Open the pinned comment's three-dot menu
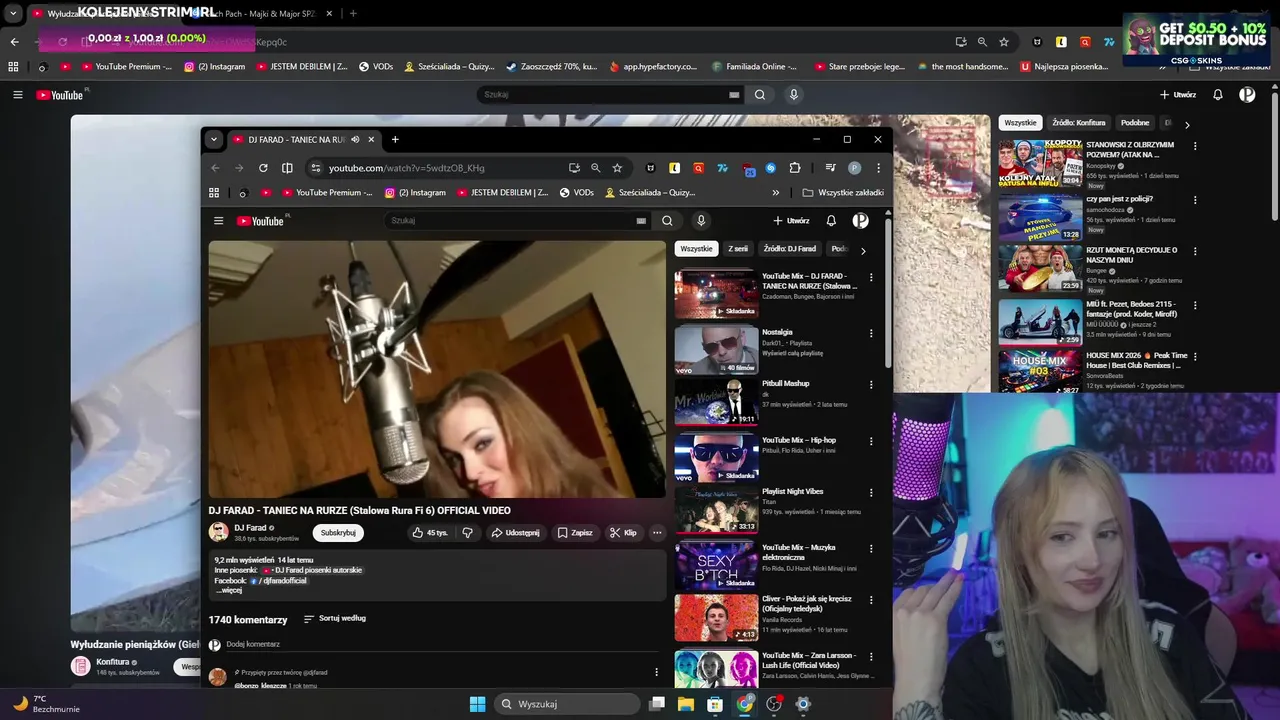Screen dimensions: 1280x720 point(656,672)
